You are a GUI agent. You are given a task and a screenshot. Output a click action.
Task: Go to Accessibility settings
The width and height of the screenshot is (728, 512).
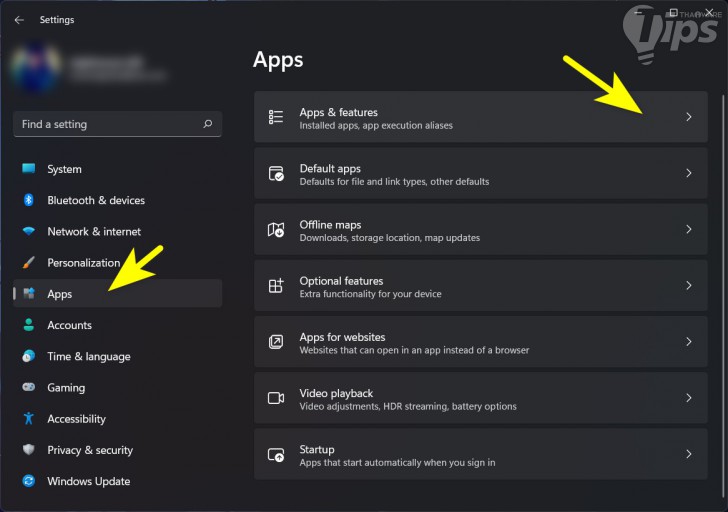[117, 418]
